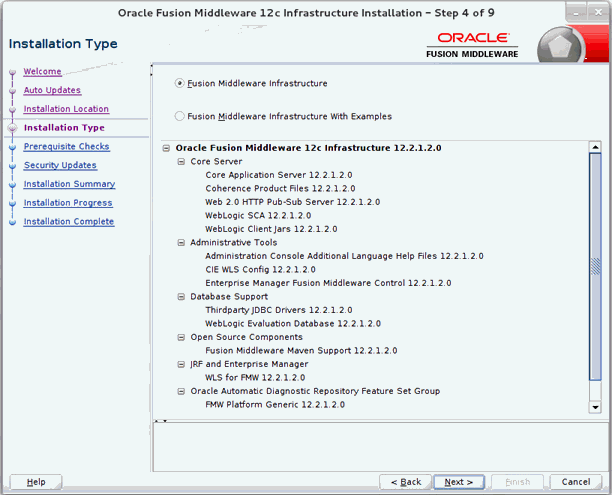Click the Welcome step bullet icon
612x495 pixels.
pos(12,72)
